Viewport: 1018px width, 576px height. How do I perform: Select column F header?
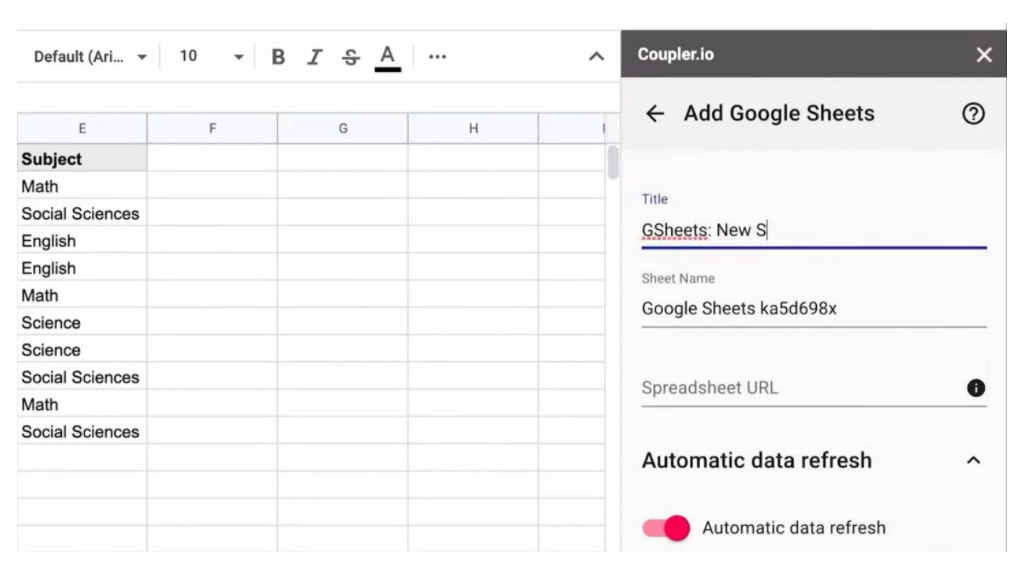pyautogui.click(x=212, y=129)
